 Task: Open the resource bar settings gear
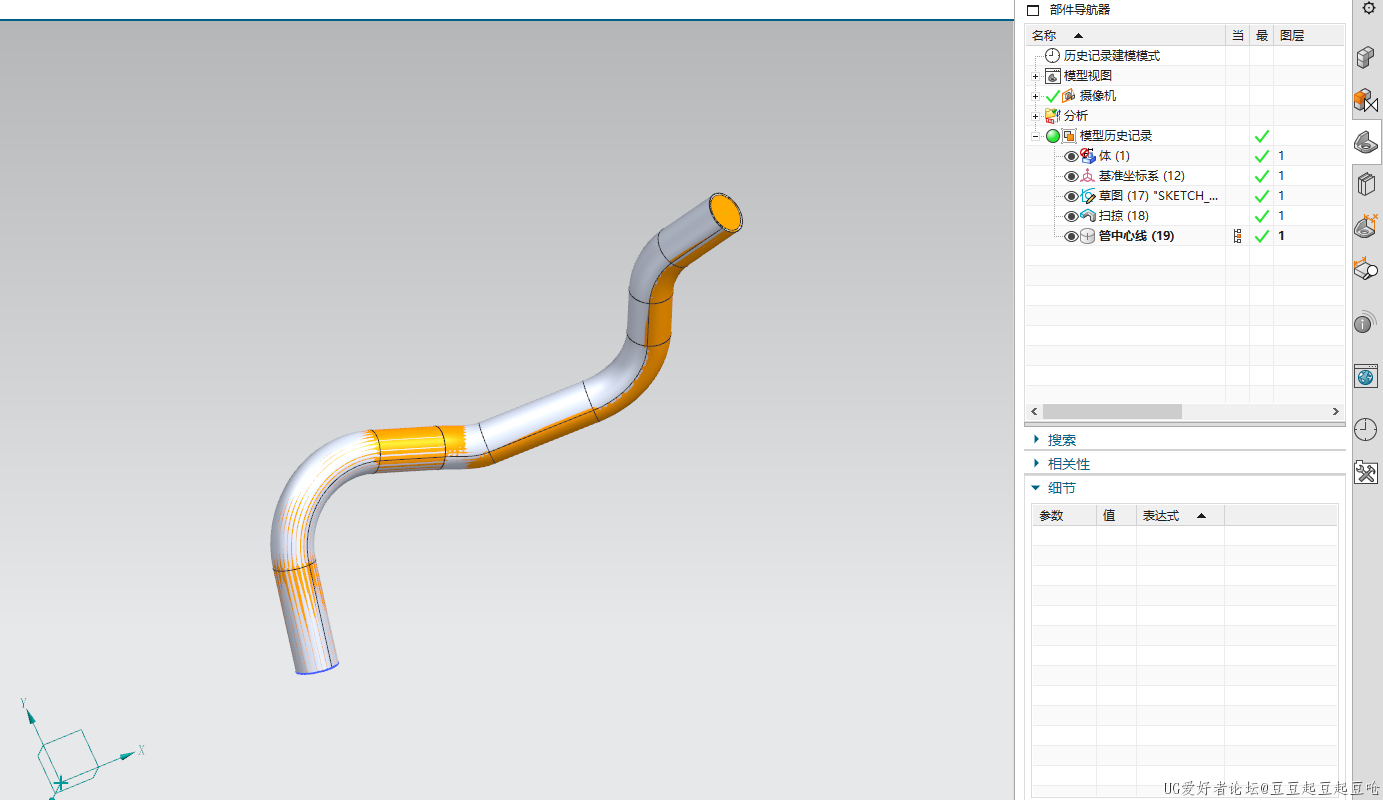(x=1368, y=8)
